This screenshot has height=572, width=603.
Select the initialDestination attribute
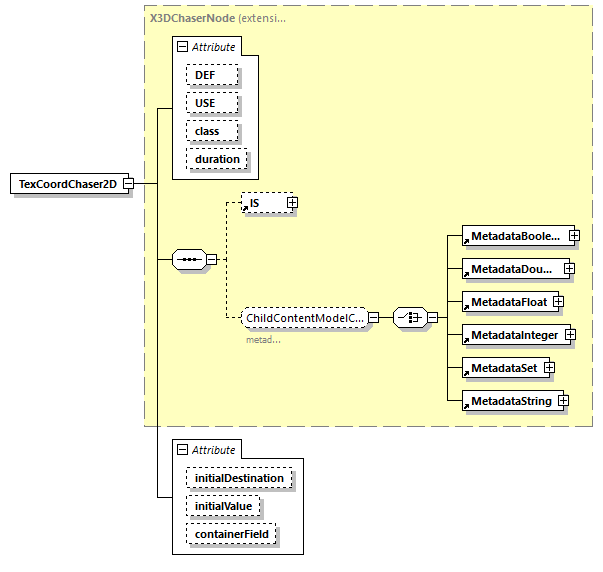238,478
